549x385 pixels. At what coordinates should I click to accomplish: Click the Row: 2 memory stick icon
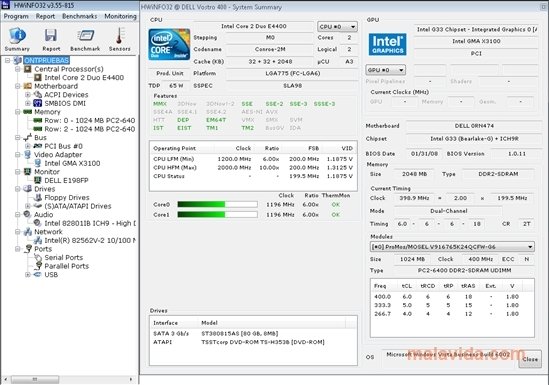(x=38, y=129)
